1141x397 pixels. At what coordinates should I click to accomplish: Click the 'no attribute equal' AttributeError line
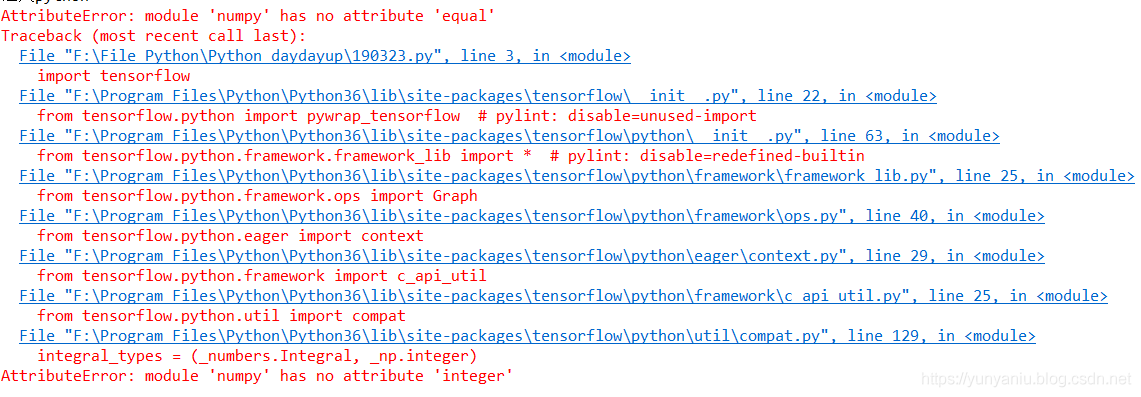248,16
